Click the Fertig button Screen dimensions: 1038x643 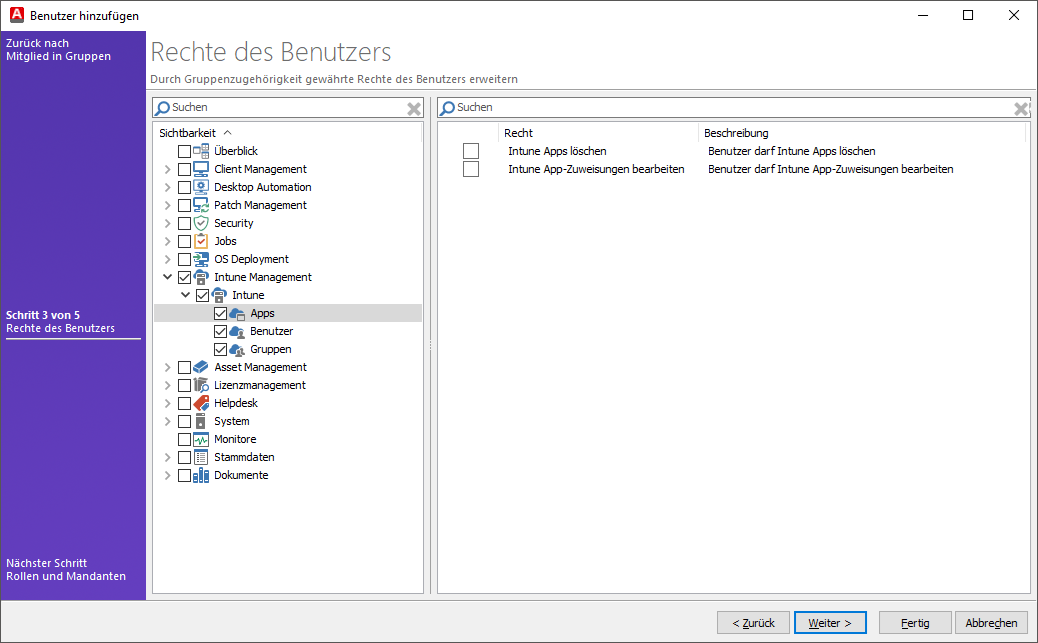(x=915, y=622)
